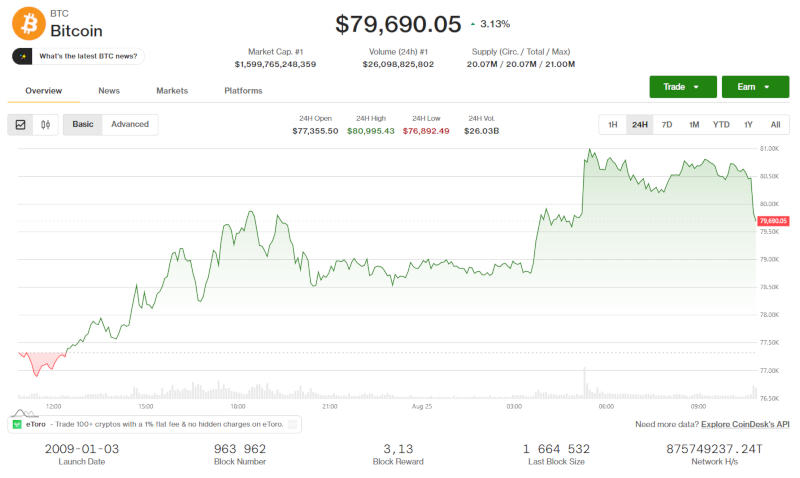
Task: Set chart range to 7D
Action: pyautogui.click(x=667, y=124)
